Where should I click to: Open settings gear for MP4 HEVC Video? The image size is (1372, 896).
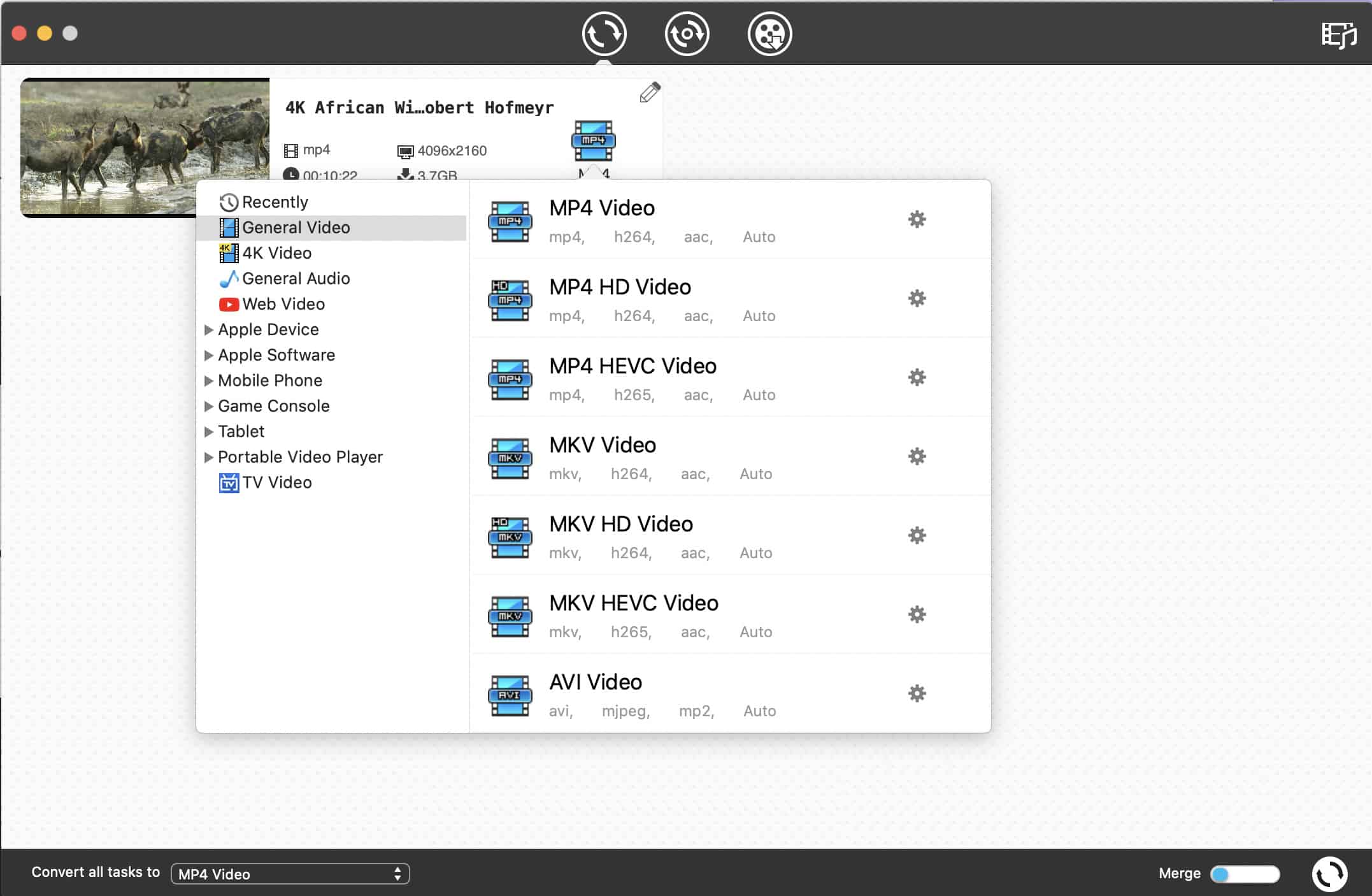917,377
